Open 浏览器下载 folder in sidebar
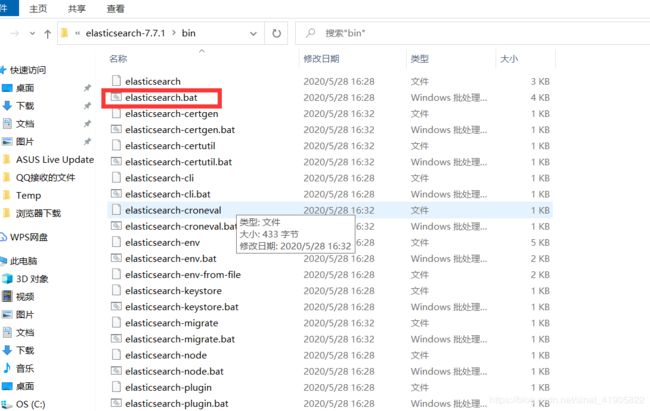The height and width of the screenshot is (411, 650). tap(38, 213)
